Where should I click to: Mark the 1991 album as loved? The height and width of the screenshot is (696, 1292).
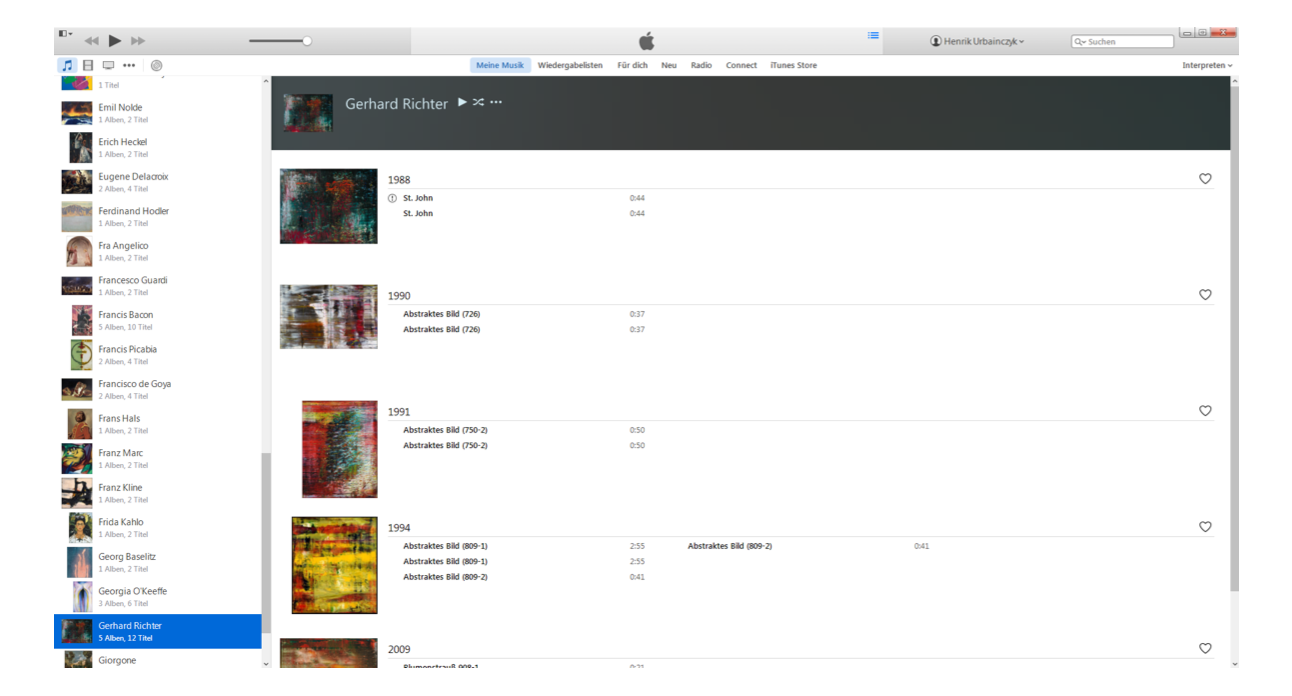(1205, 411)
